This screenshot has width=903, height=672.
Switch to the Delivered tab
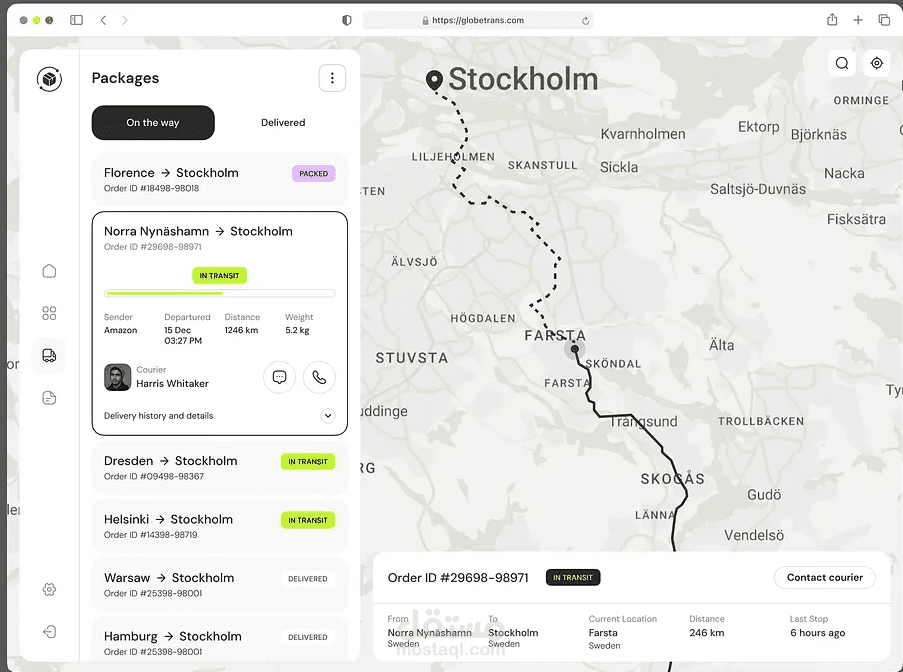[282, 122]
